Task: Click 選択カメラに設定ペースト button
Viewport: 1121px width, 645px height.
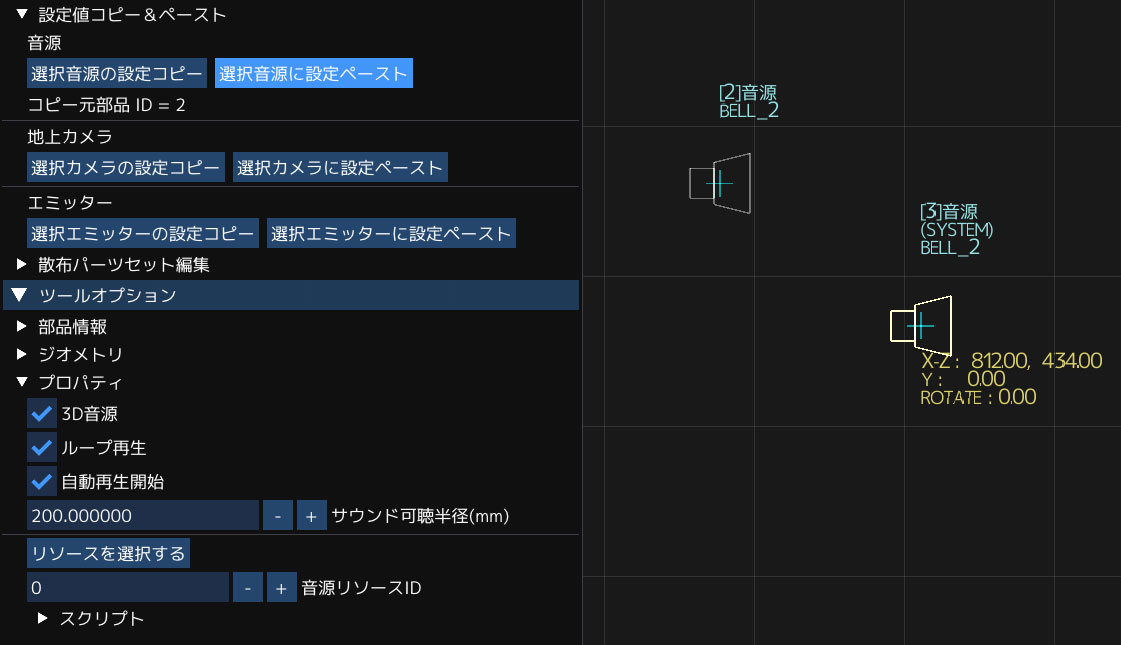Action: point(340,167)
